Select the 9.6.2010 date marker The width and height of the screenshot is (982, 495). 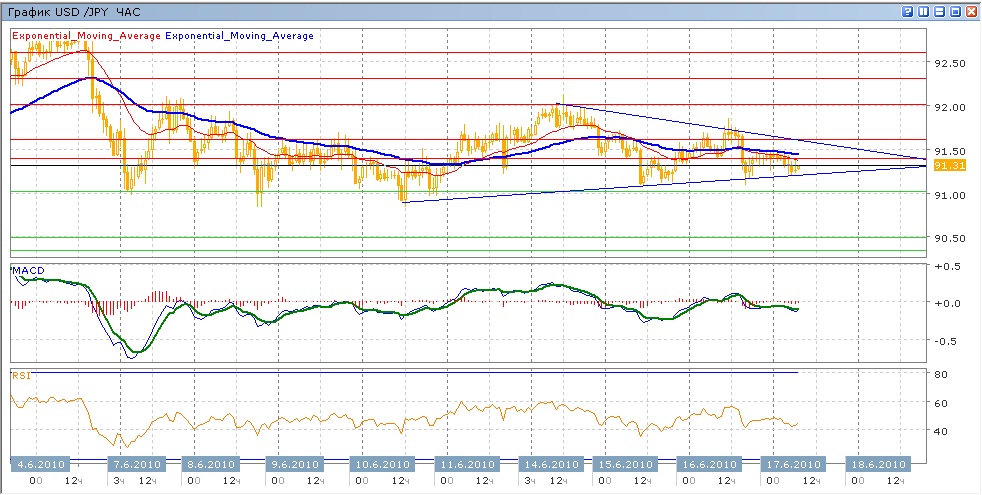[295, 465]
